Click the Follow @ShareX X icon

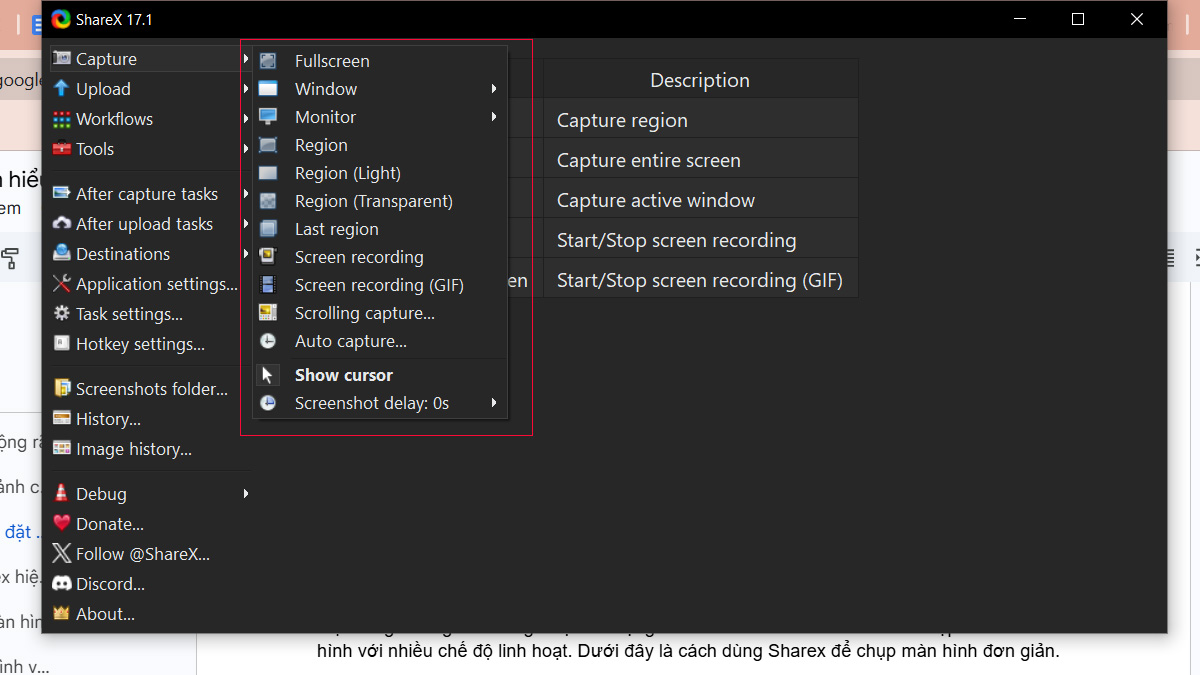tap(62, 554)
